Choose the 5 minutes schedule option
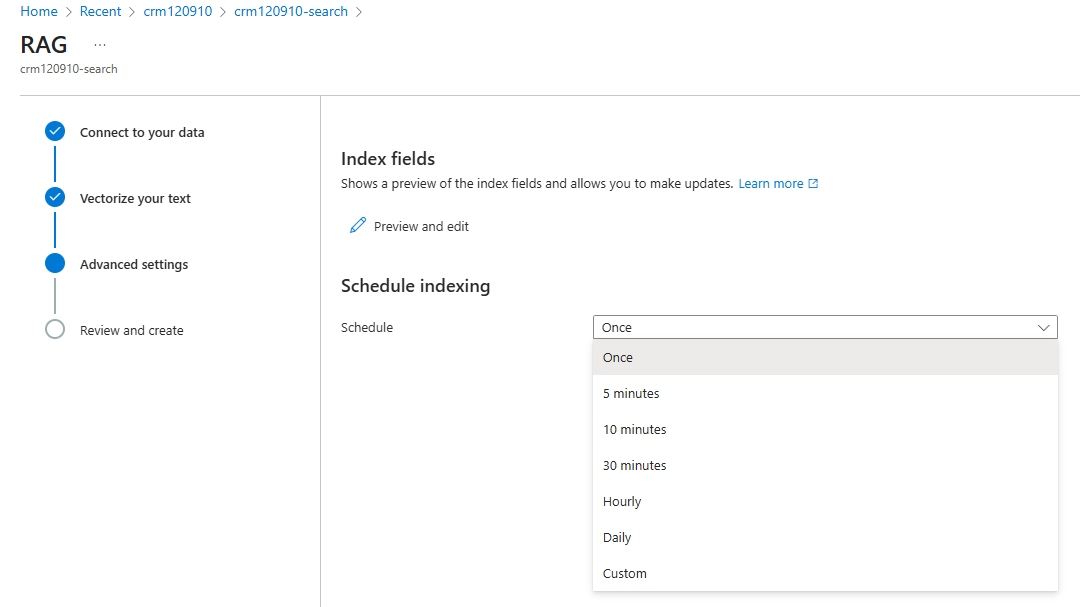1080x607 pixels. (825, 393)
